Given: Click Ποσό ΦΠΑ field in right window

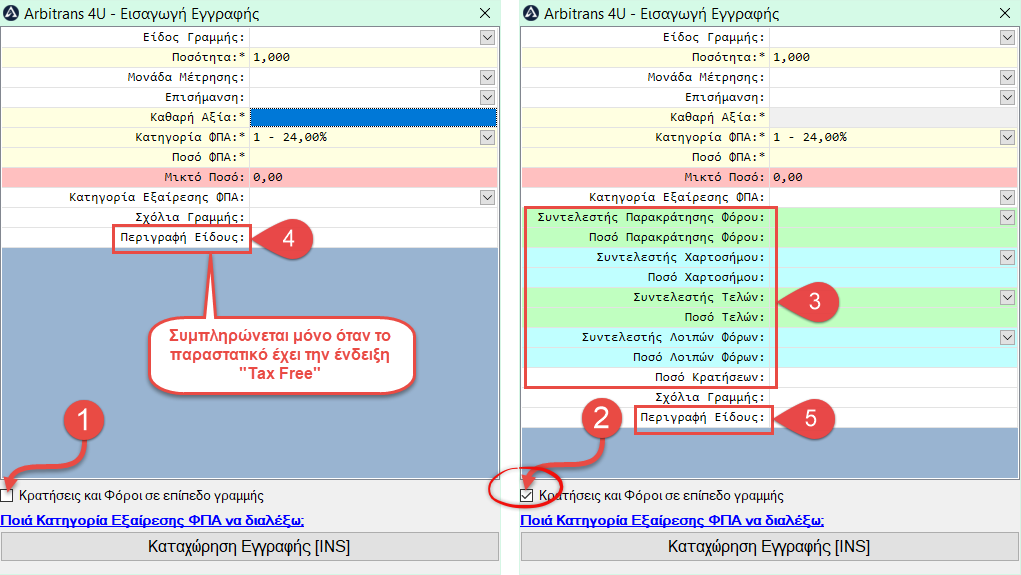Looking at the screenshot, I should 893,157.
